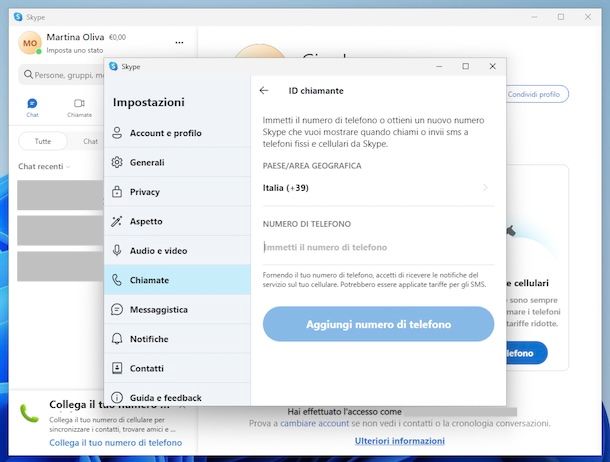Go back using the arrow next to ID chiamante
Screen dimensions: 610x462
(x=264, y=91)
